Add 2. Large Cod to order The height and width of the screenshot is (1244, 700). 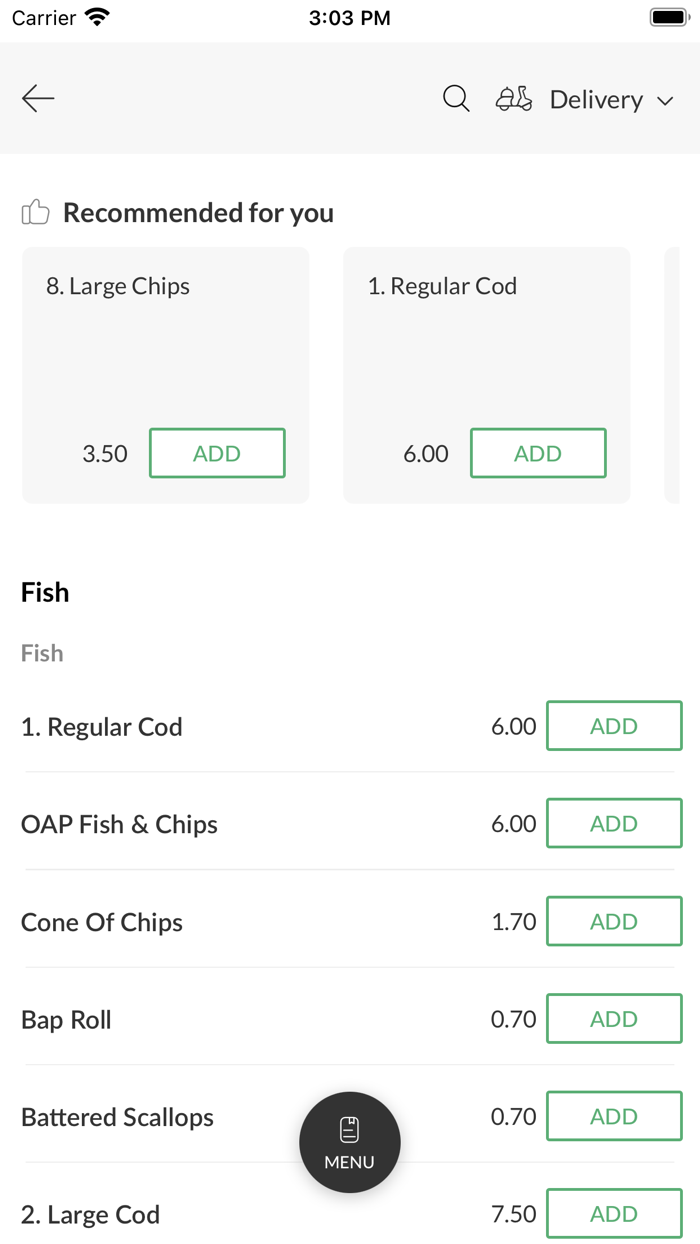613,1213
